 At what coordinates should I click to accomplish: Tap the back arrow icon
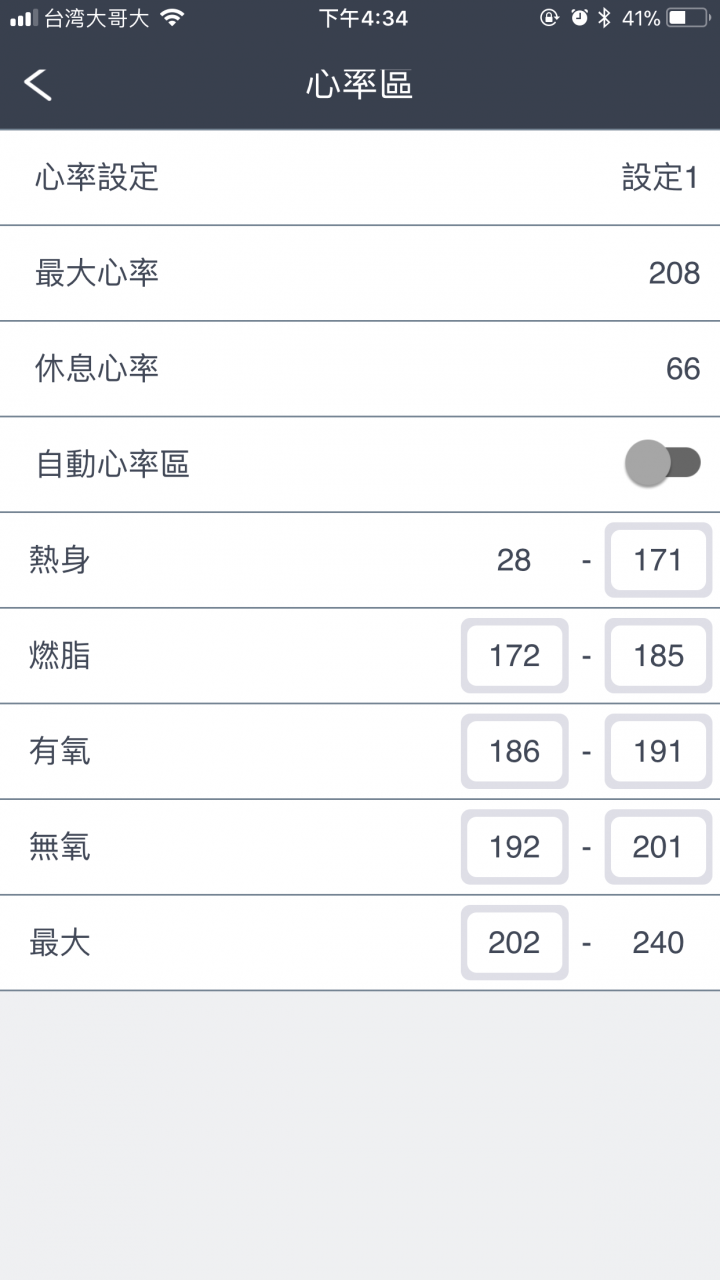tap(38, 84)
